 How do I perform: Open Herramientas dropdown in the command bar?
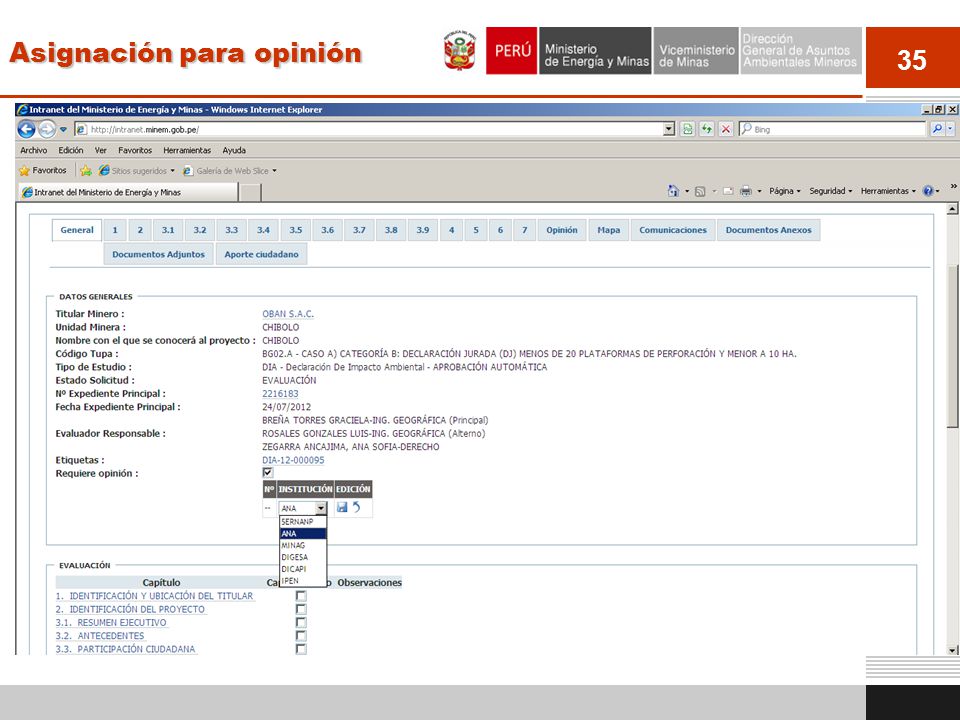pyautogui.click(x=888, y=191)
